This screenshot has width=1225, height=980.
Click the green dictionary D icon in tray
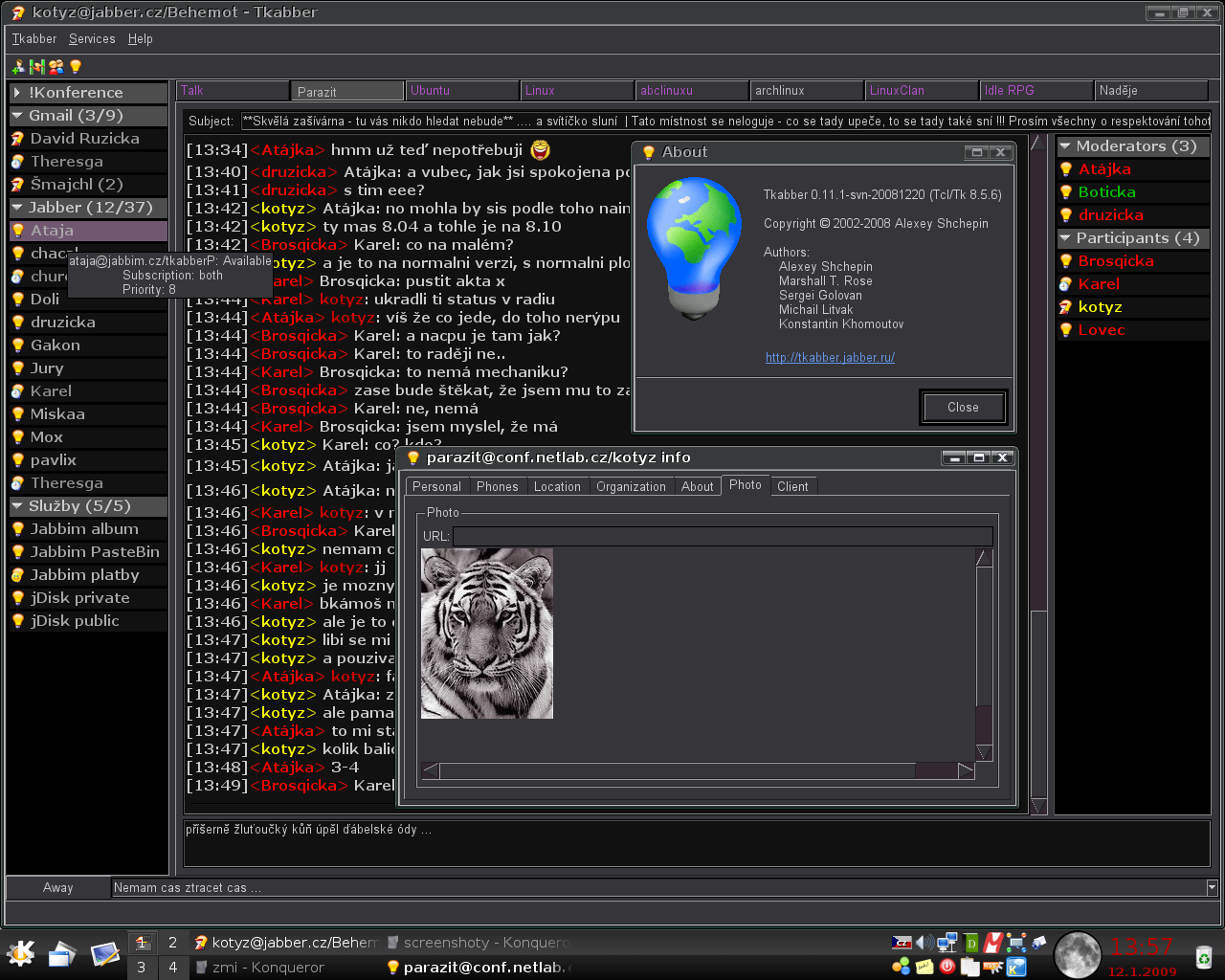coord(970,944)
